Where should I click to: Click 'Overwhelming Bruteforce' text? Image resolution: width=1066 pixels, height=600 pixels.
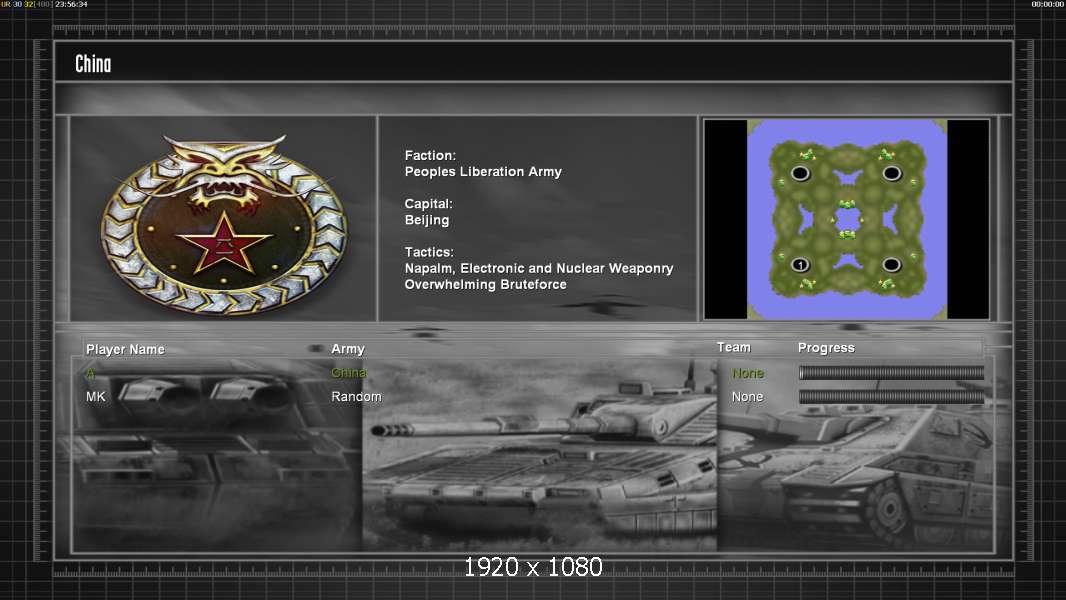point(485,285)
